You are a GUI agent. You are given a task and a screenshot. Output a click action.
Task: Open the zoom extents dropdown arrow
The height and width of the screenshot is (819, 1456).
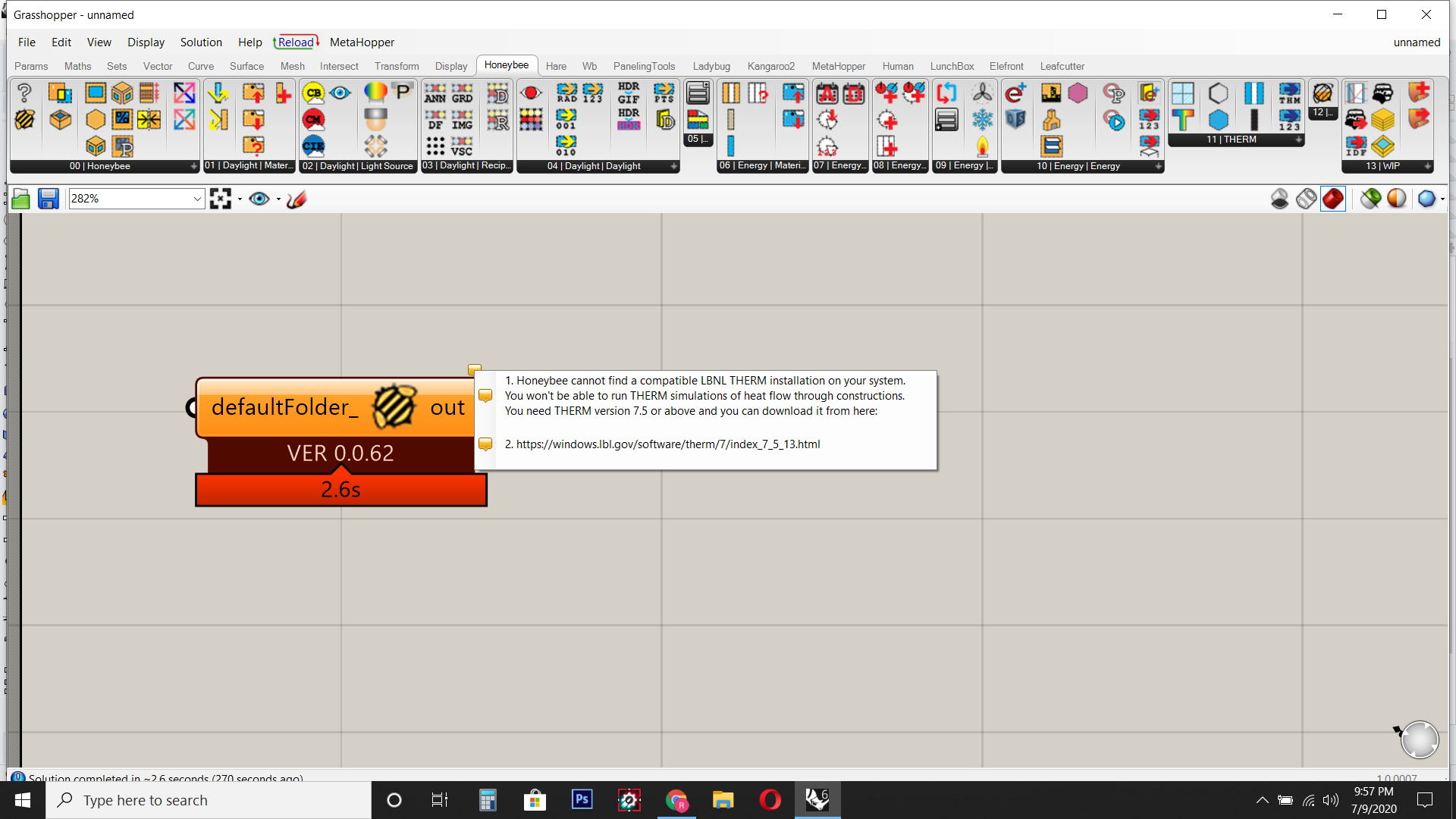click(240, 199)
